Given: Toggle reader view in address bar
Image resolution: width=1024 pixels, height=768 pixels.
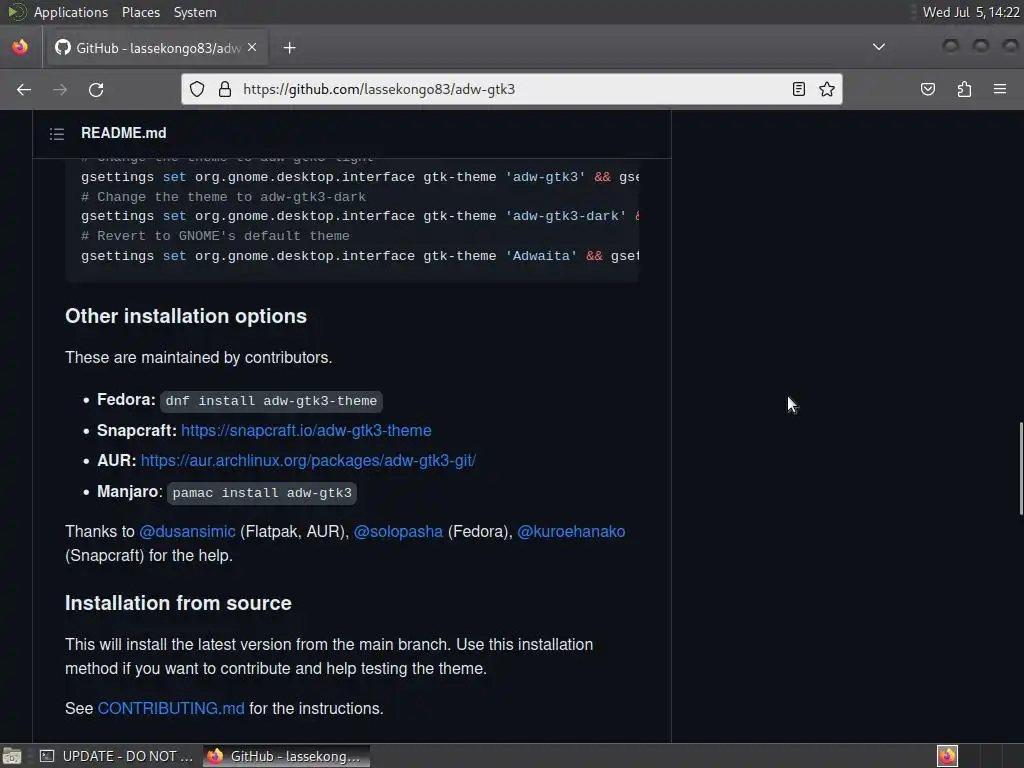Looking at the screenshot, I should 799,89.
